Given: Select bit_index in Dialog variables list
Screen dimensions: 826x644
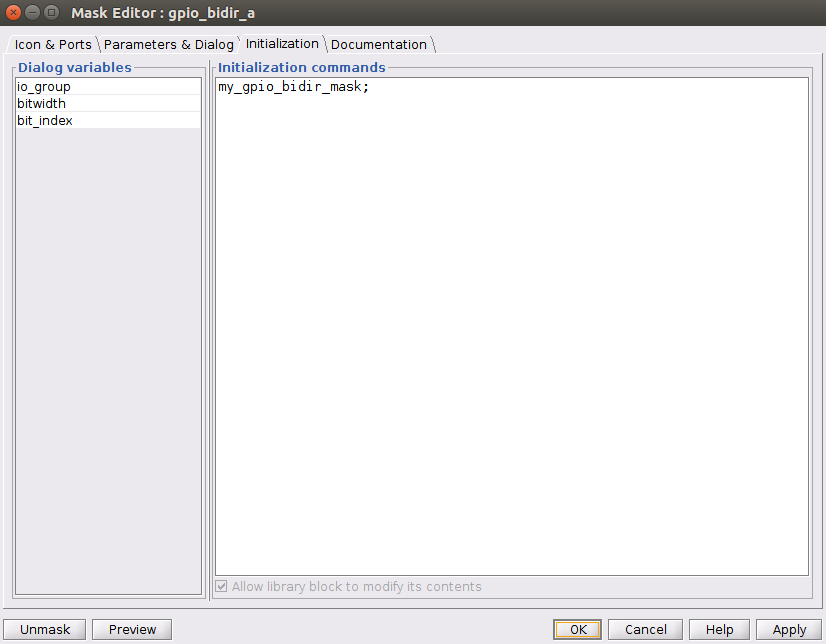Looking at the screenshot, I should 108,120.
